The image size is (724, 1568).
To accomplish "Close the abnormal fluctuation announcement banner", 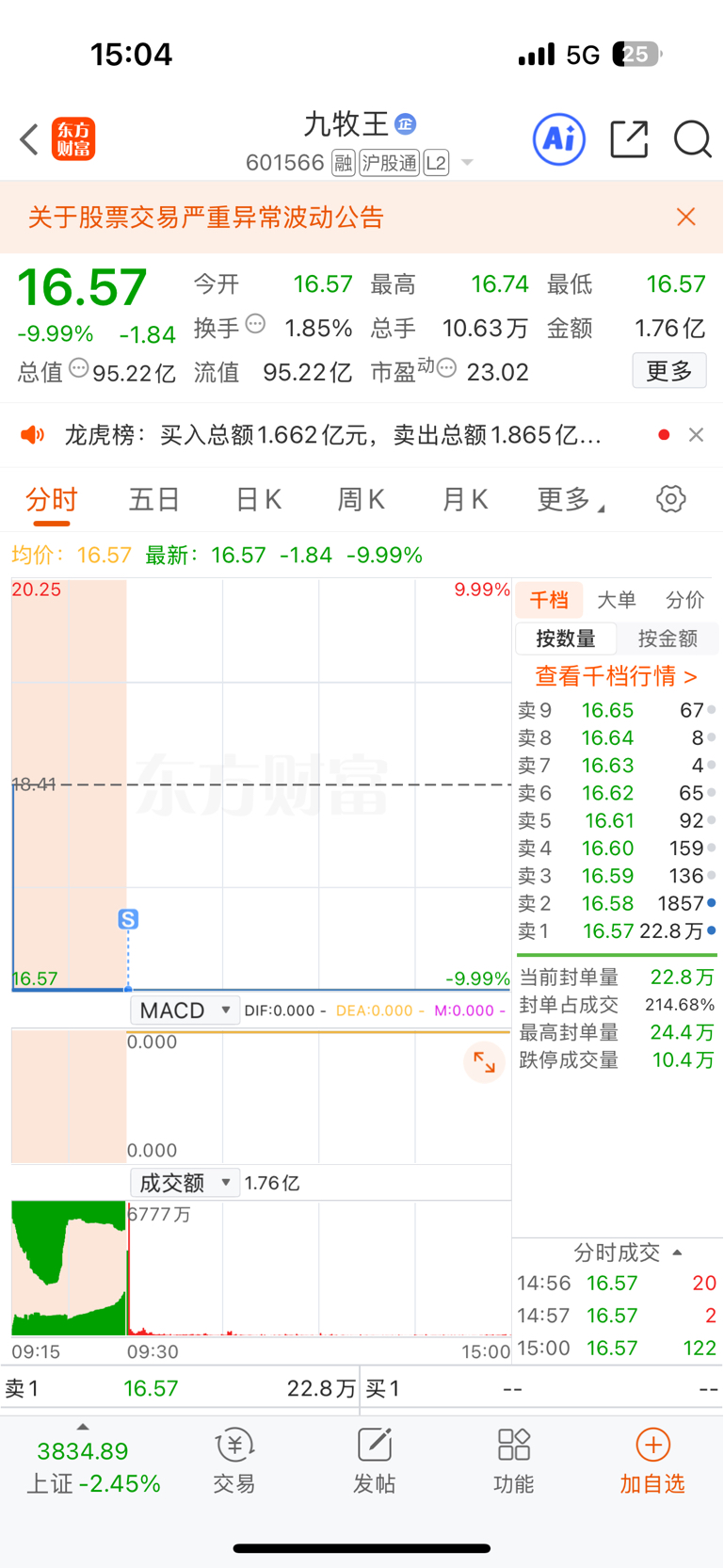I will coord(686,218).
